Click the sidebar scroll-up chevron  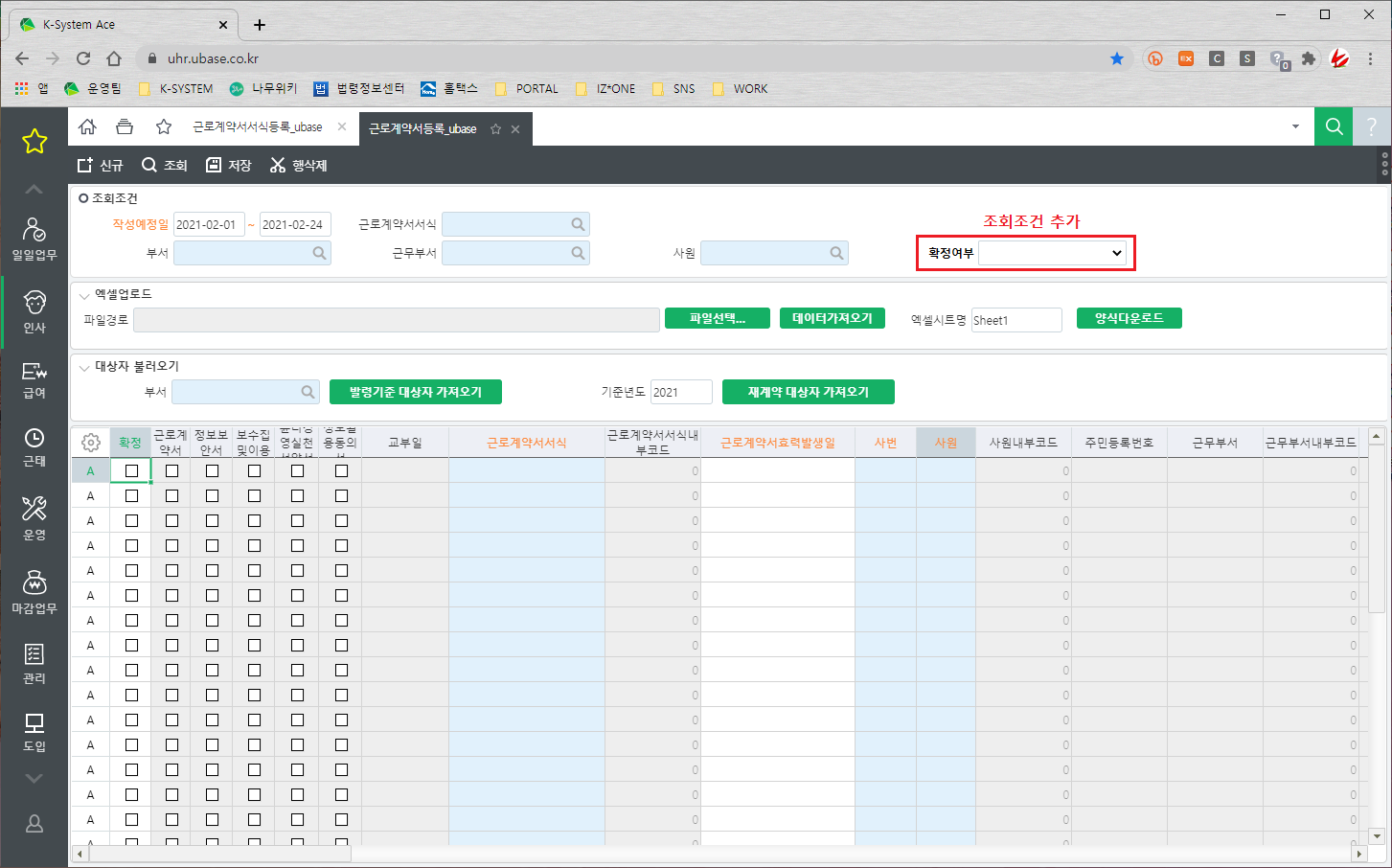tap(34, 190)
